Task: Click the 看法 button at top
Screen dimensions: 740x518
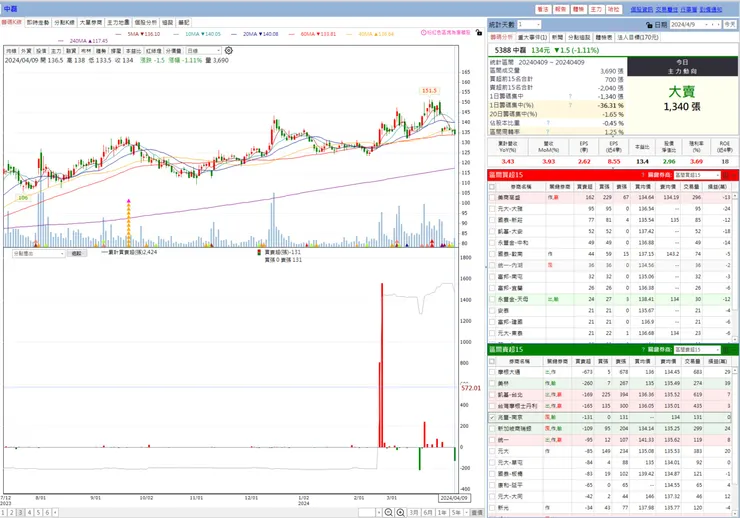Action: click(x=543, y=9)
